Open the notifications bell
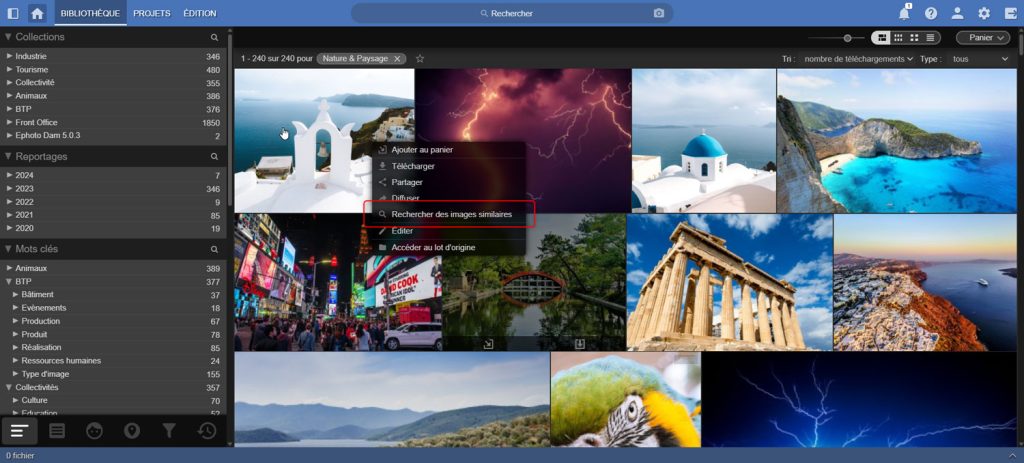Image resolution: width=1024 pixels, height=463 pixels. click(x=905, y=13)
